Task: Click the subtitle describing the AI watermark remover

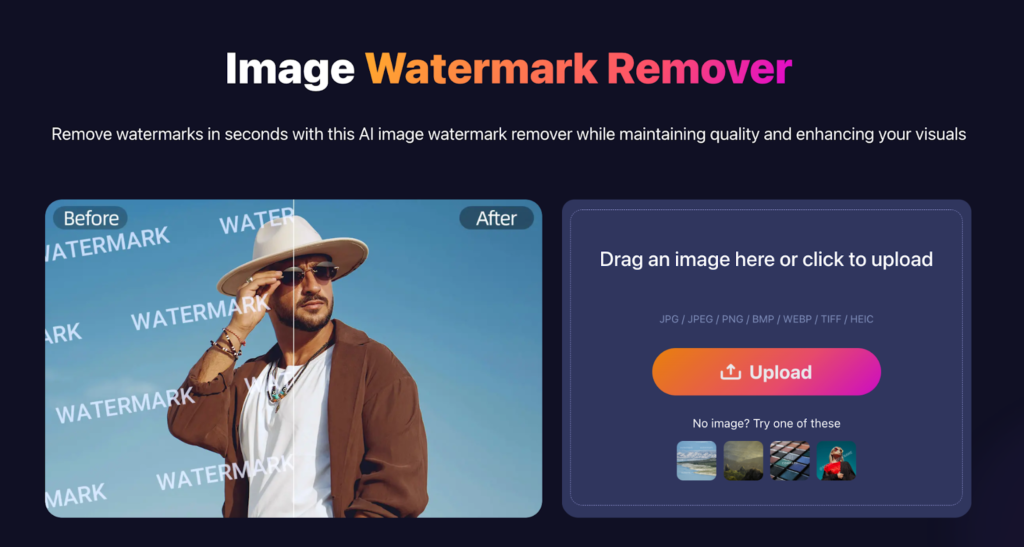Action: tap(508, 134)
